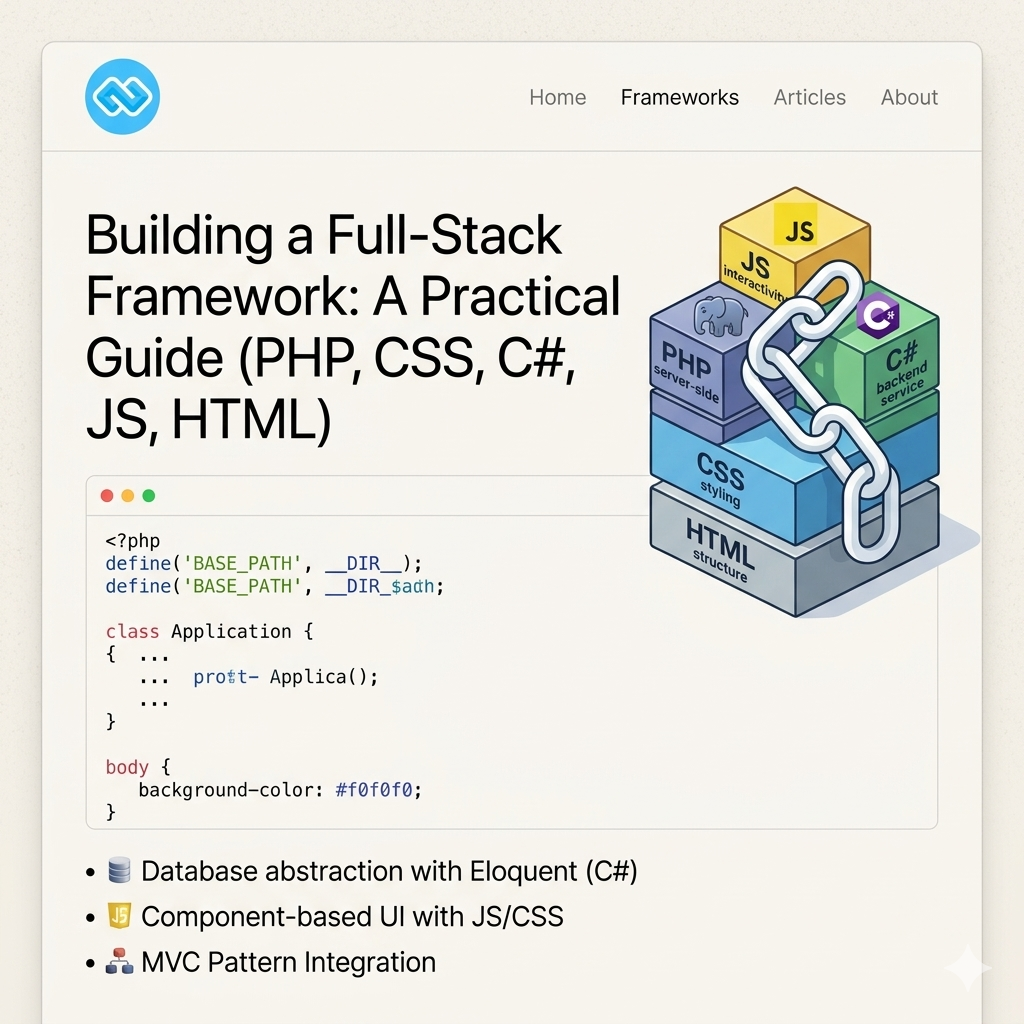Click the green dot on the code window

(148, 494)
